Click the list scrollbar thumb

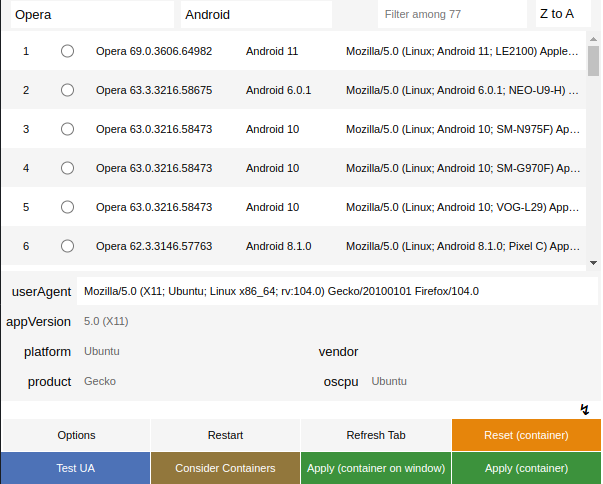pos(593,61)
